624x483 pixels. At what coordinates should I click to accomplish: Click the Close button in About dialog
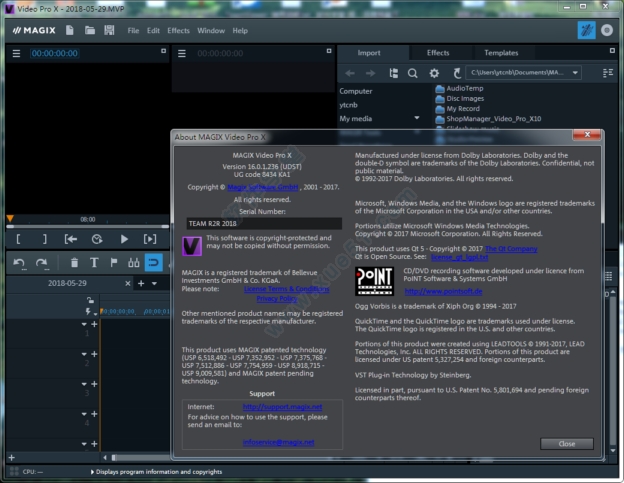pos(567,444)
